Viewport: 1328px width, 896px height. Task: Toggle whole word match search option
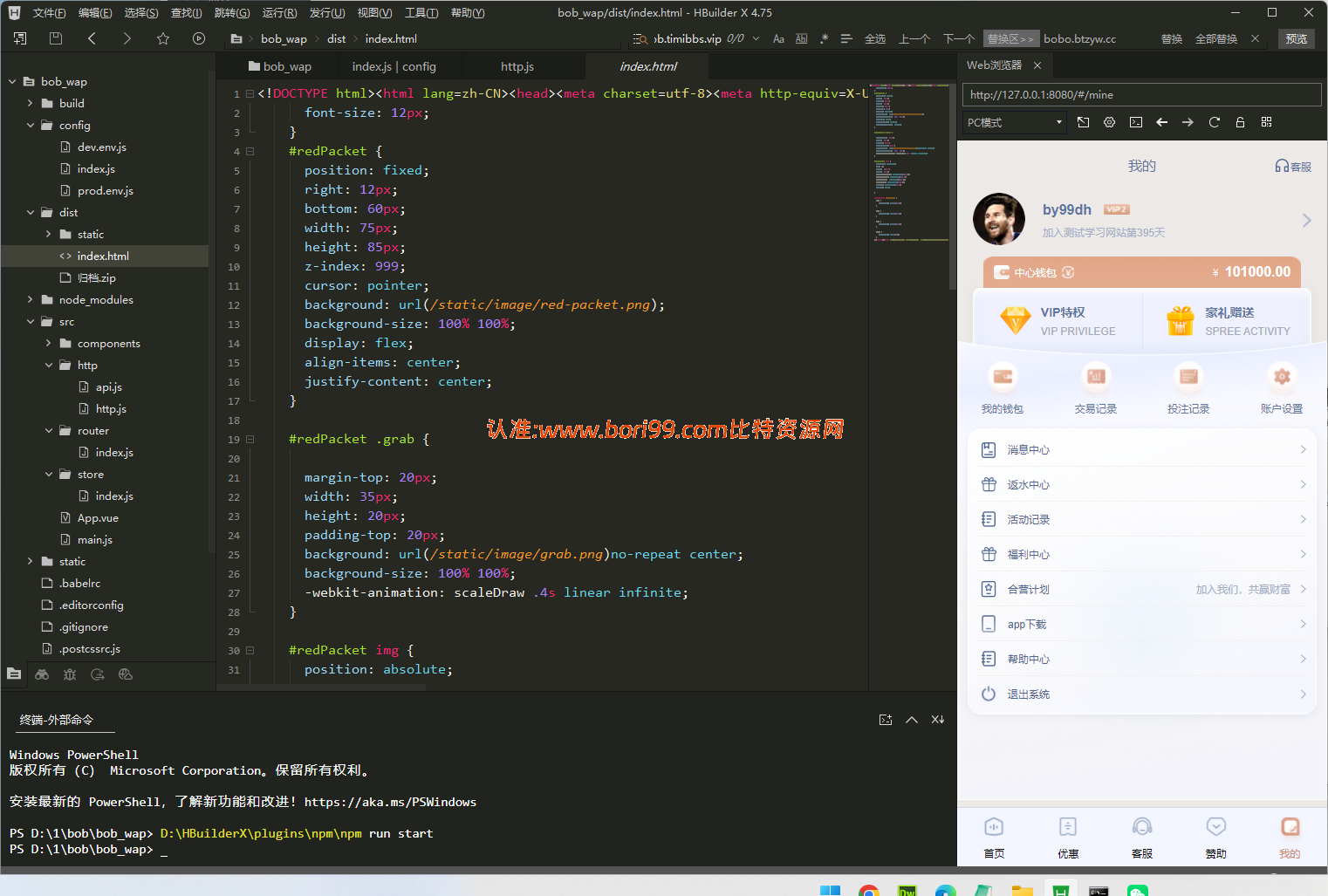(802, 38)
